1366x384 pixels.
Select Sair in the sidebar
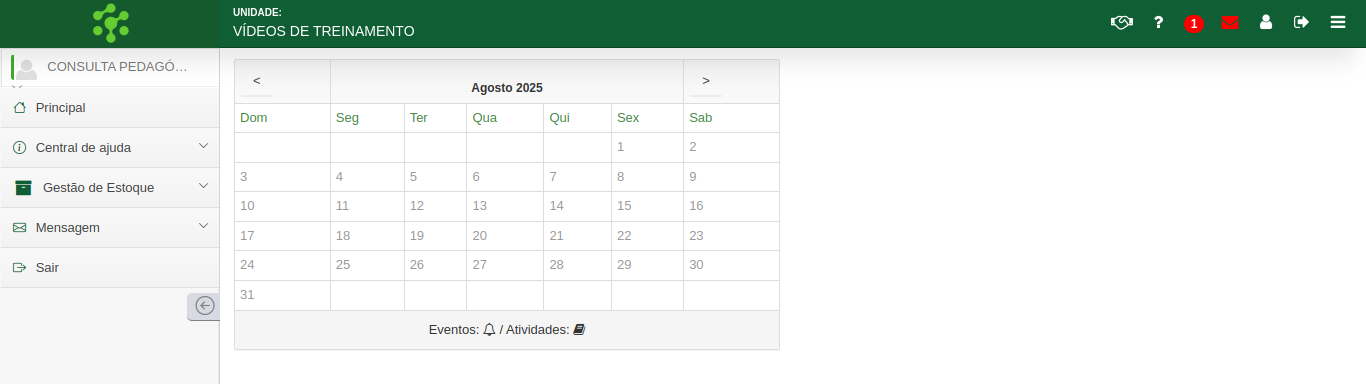[110, 267]
